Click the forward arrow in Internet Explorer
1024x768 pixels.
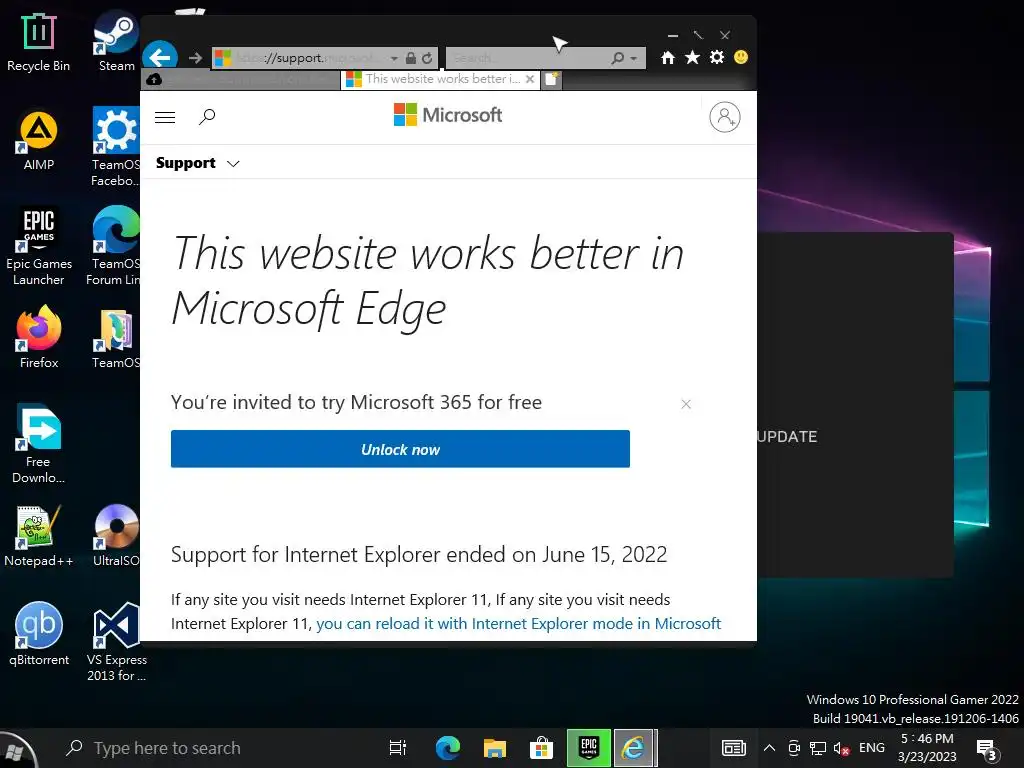[195, 57]
